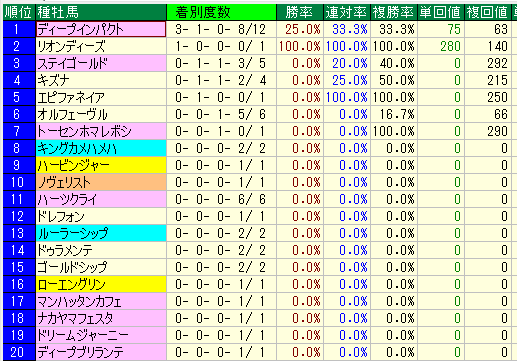Click the ルーラーシップ sire cell

coord(101,233)
